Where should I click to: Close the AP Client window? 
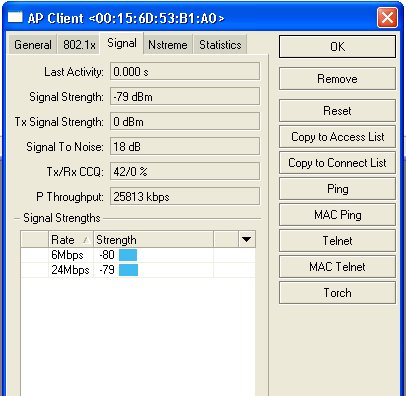coord(387,17)
